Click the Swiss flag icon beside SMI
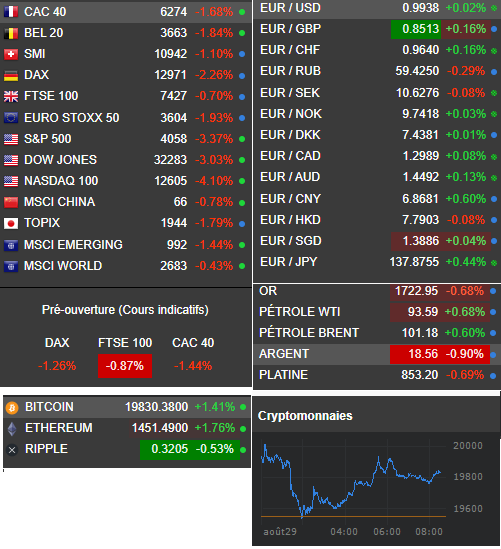This screenshot has width=501, height=549. click(11, 54)
